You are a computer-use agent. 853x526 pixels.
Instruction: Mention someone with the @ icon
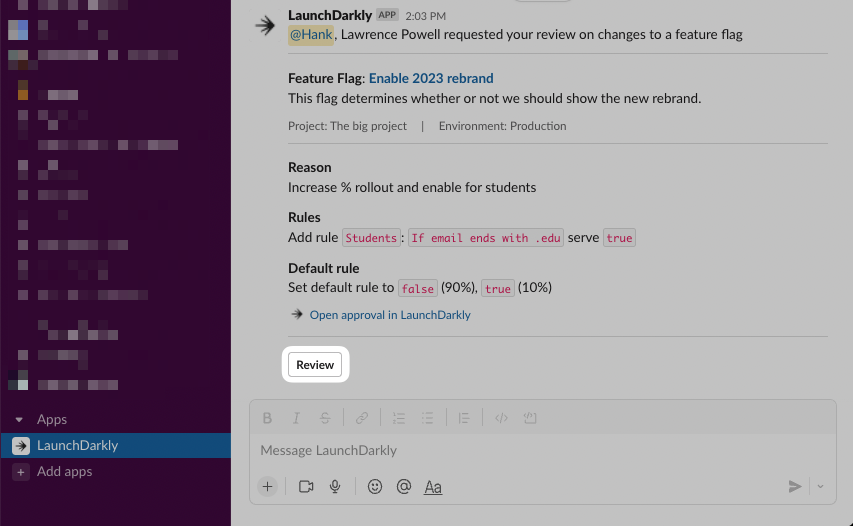(404, 487)
